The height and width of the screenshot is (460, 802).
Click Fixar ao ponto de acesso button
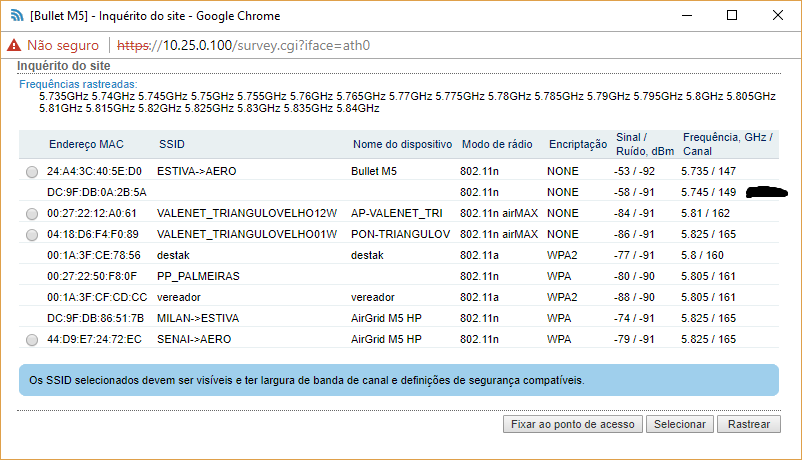[572, 424]
